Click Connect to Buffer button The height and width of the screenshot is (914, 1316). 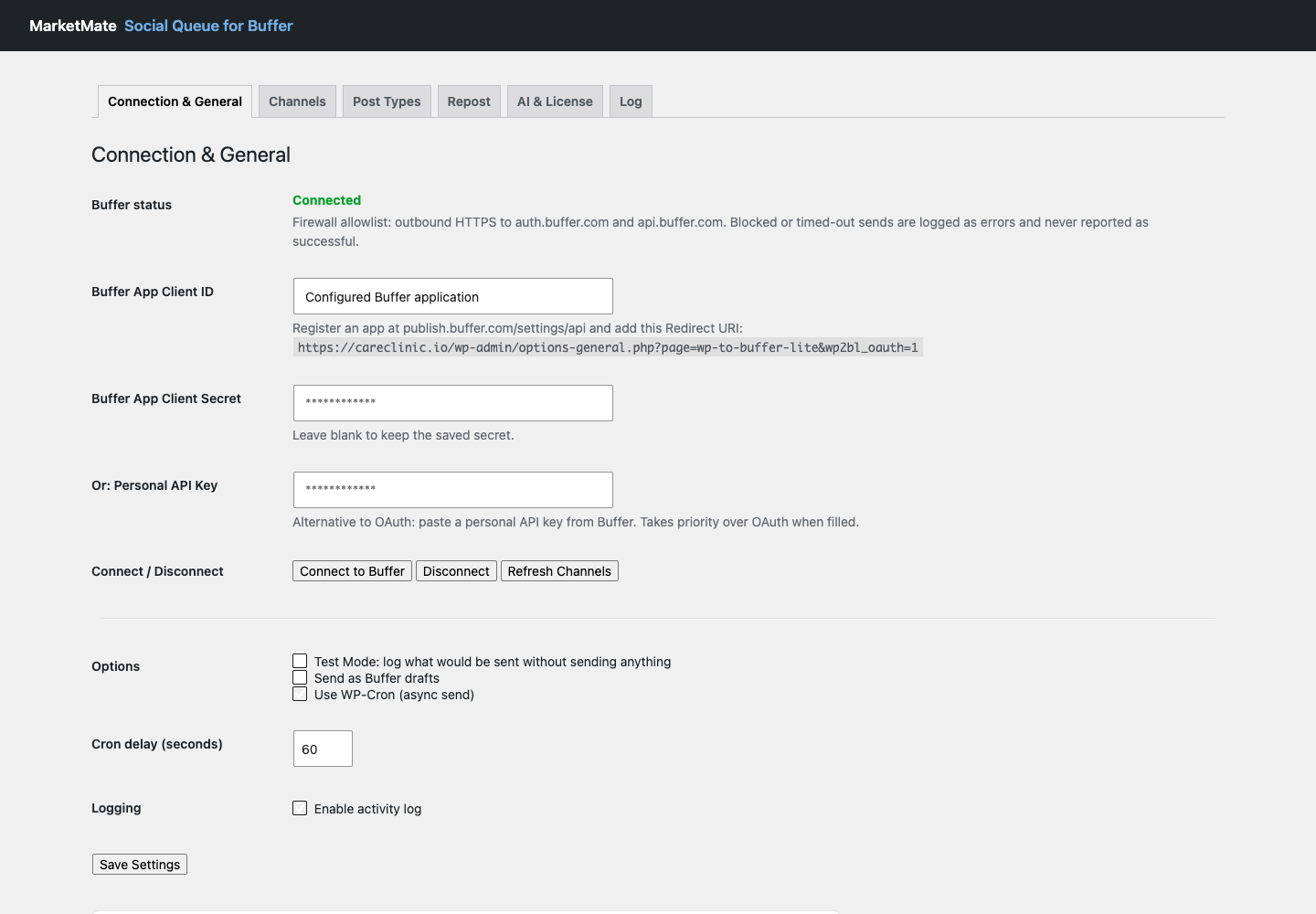click(352, 571)
